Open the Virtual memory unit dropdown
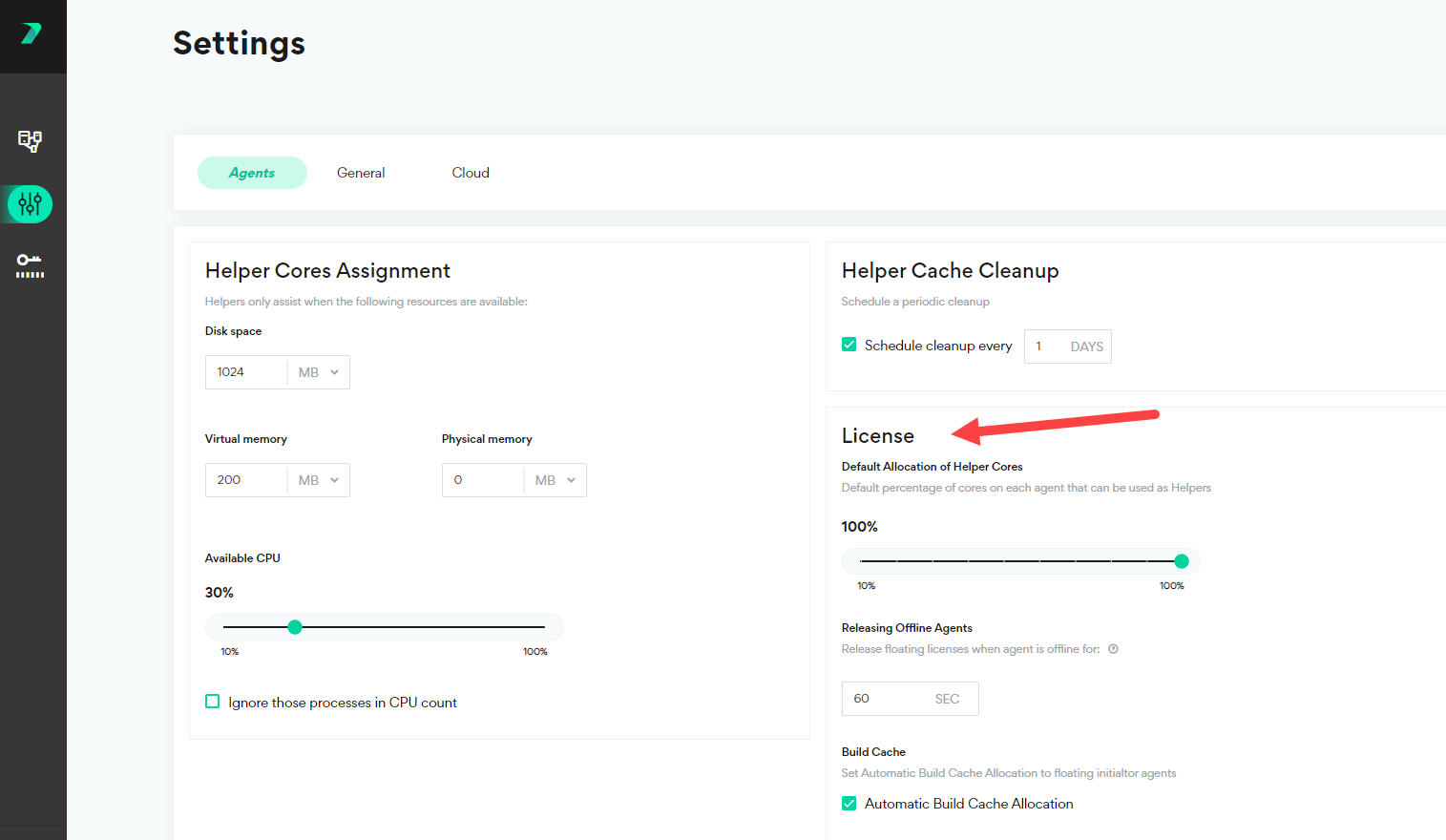The height and width of the screenshot is (840, 1446). (319, 480)
